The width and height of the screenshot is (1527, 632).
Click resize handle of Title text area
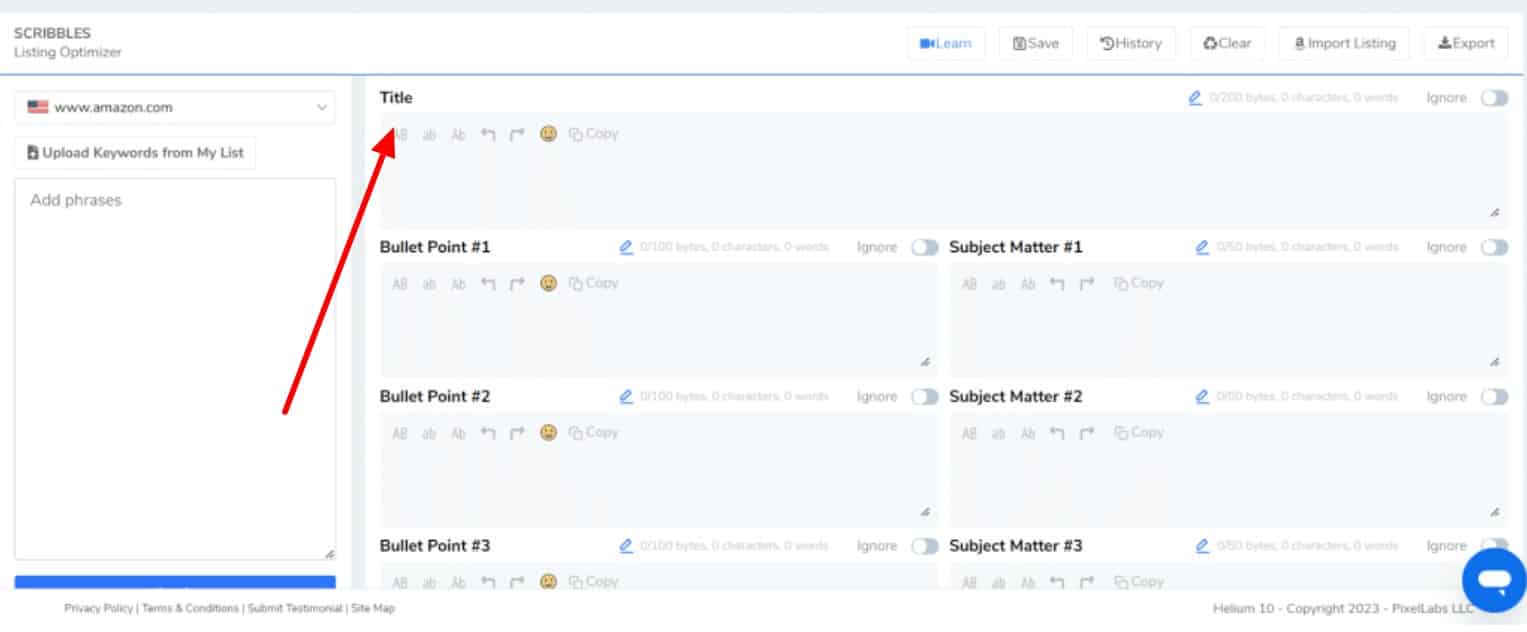click(x=1494, y=212)
